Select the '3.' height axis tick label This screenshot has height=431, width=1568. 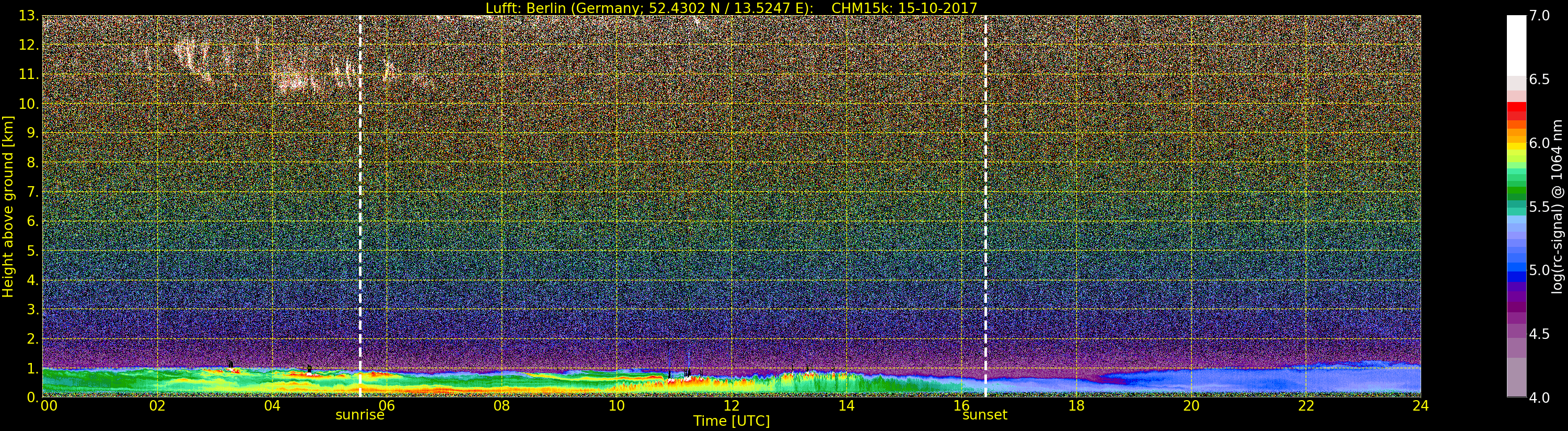[x=33, y=310]
